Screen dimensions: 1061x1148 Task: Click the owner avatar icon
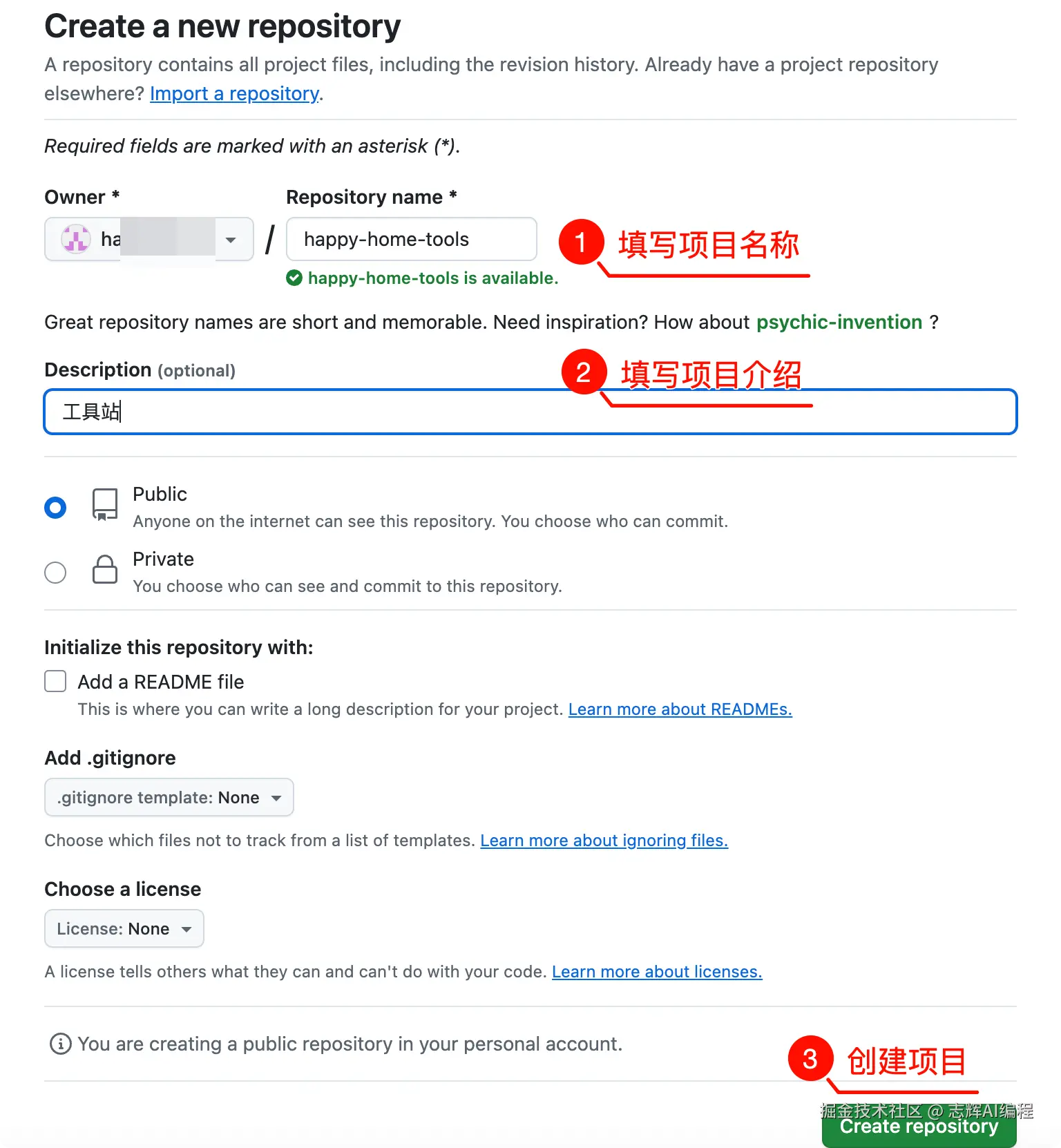tap(76, 239)
